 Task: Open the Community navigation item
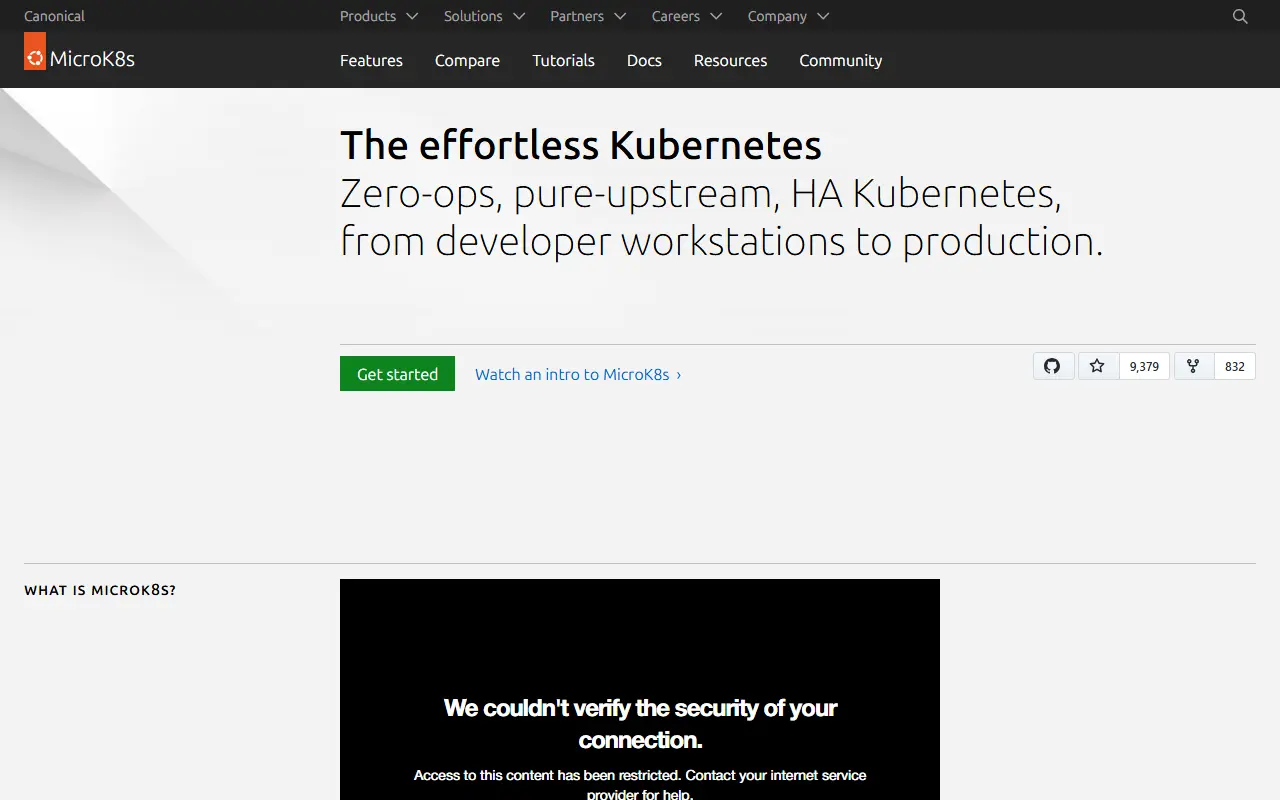tap(840, 60)
